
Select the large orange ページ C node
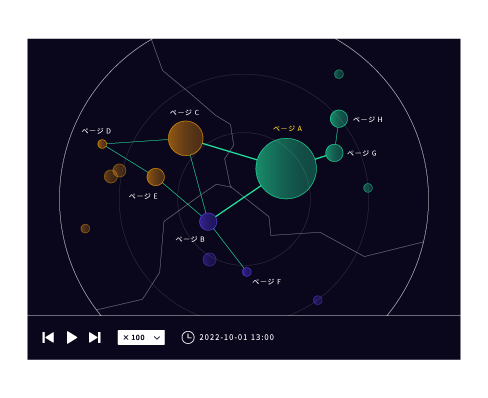pyautogui.click(x=186, y=138)
